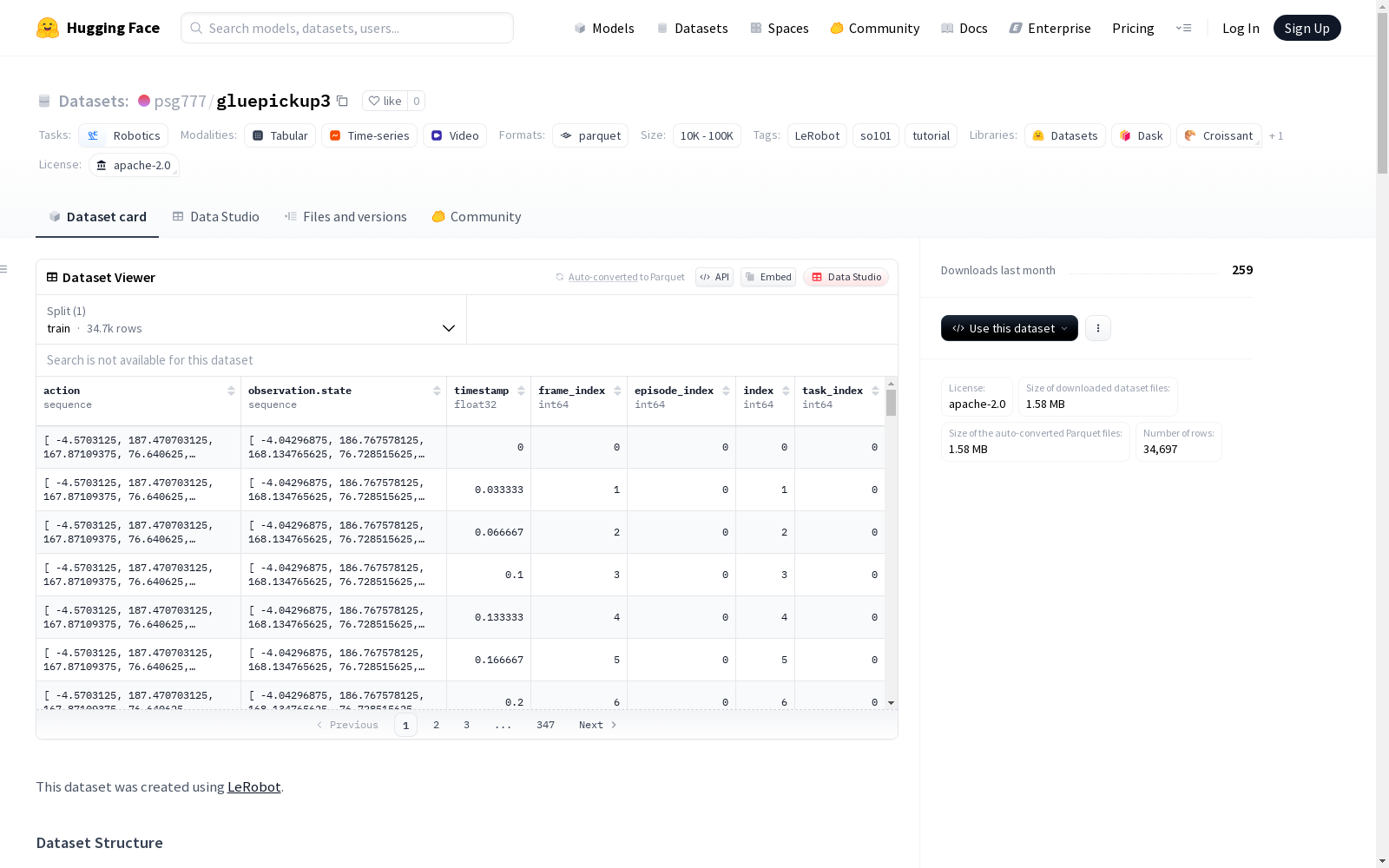1389x868 pixels.
Task: Switch to the Data Studio tab
Action: [x=216, y=216]
